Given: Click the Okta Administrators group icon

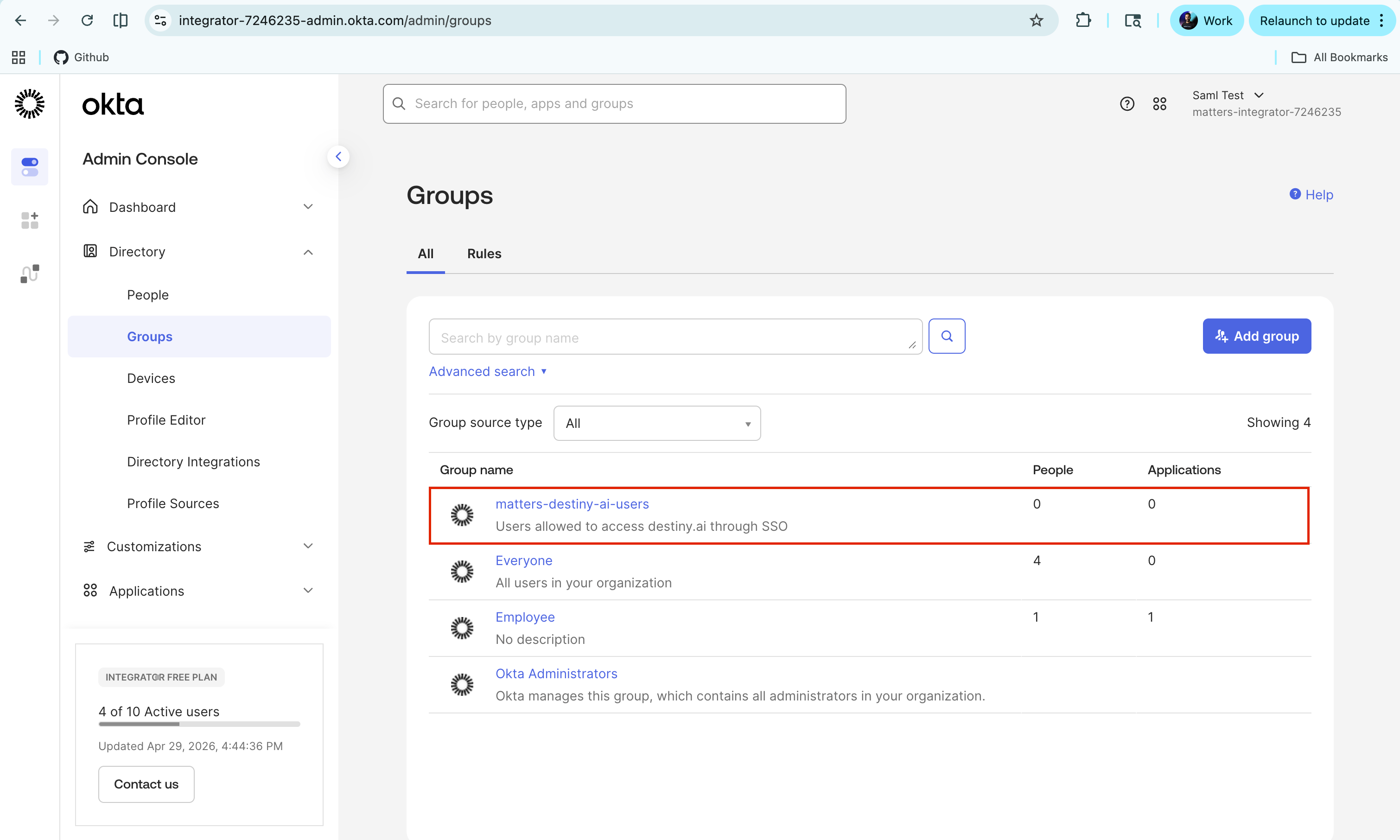Looking at the screenshot, I should [x=462, y=685].
